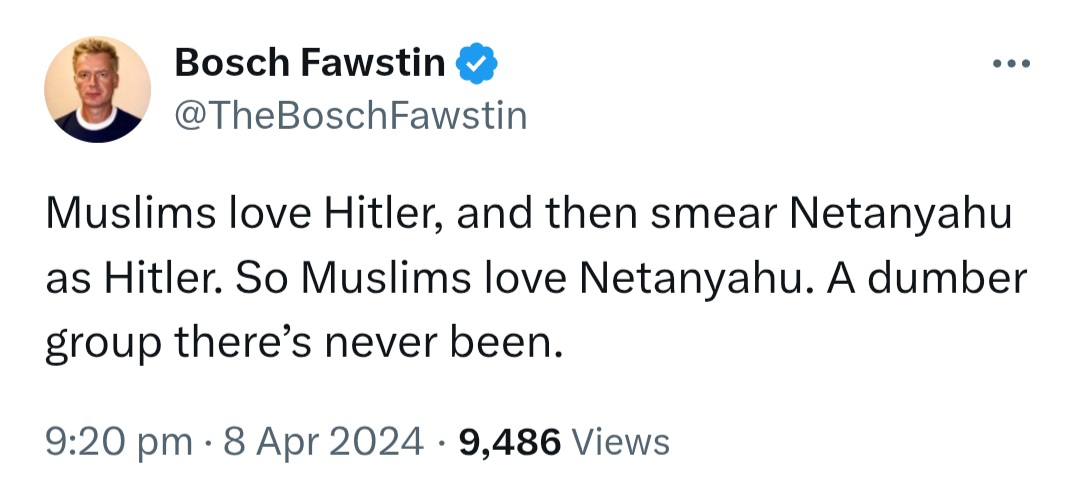
Task: Click the word "dumber" in the tweet
Action: point(947,278)
